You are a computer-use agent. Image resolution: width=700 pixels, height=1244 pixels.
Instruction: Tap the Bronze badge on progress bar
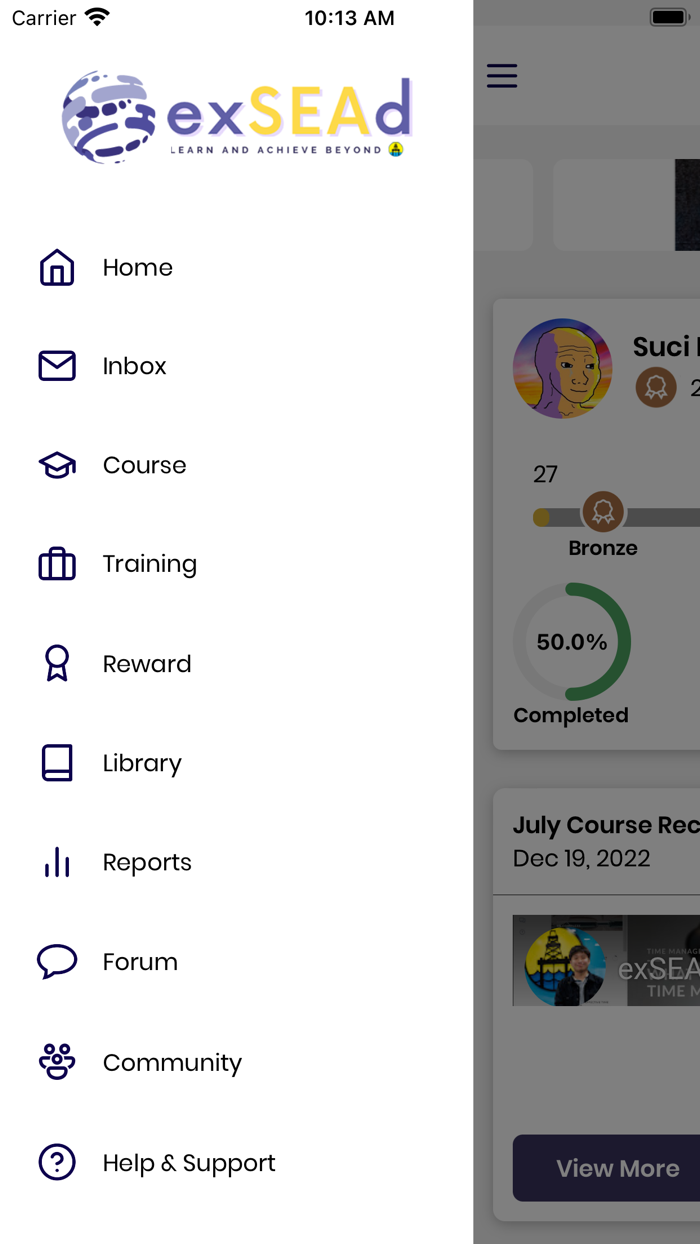(603, 513)
